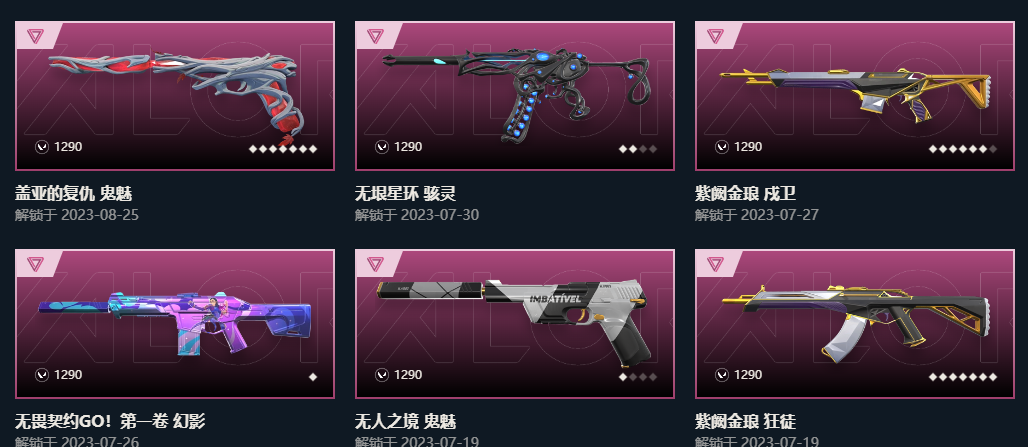Click the tier badge on 紫阙金琅 戍卫 card

coord(715,35)
